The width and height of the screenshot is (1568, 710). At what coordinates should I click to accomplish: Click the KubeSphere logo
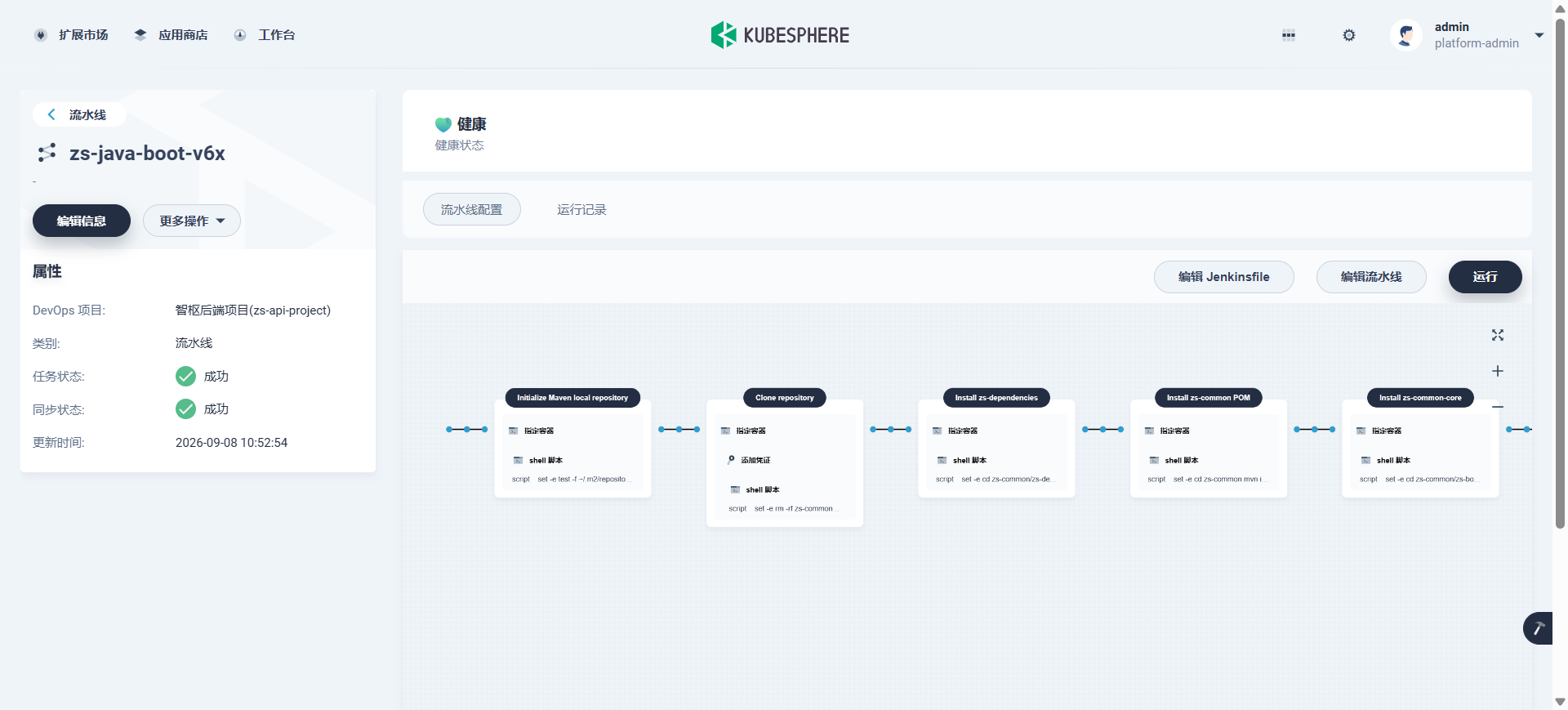tap(780, 35)
